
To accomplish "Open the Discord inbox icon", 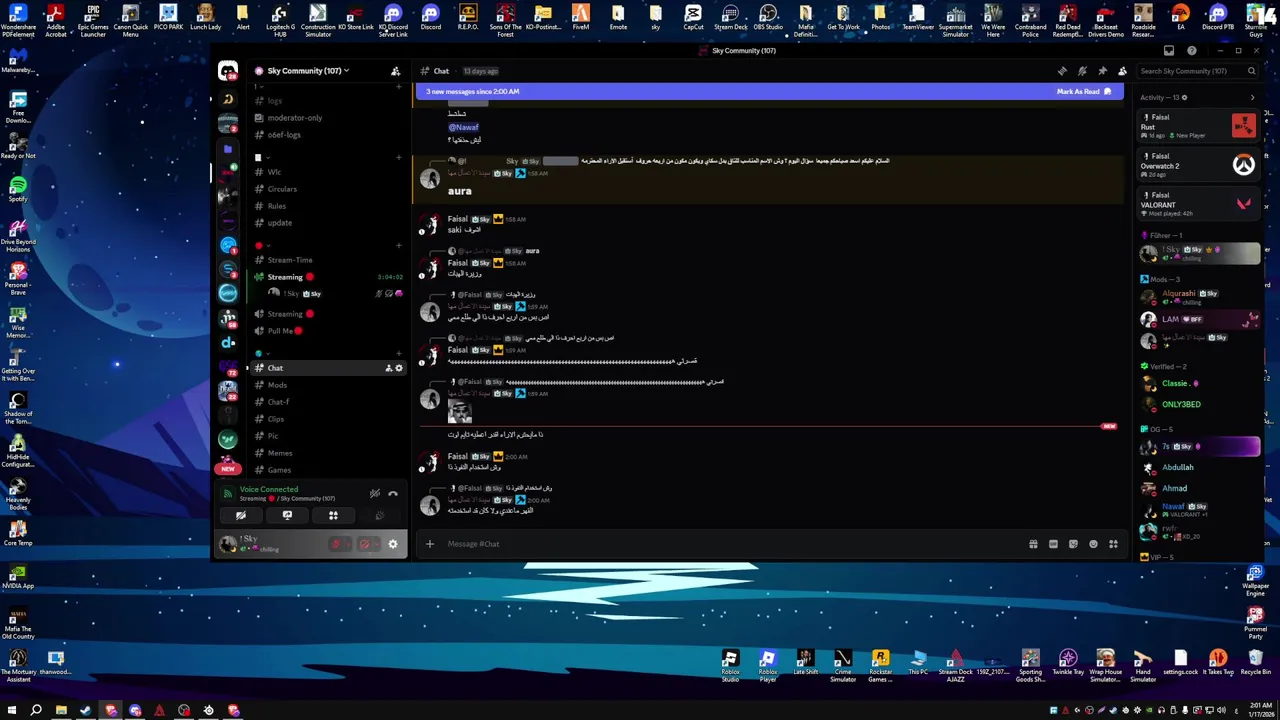I will point(1169,50).
